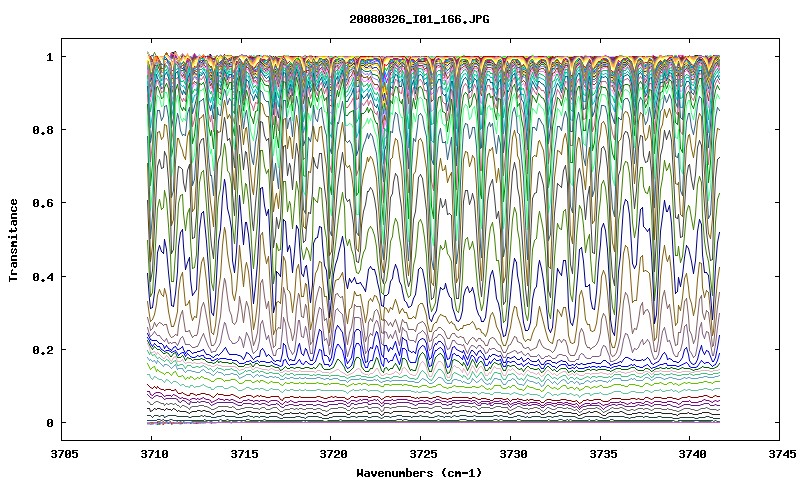Click y-axis tick label 1
The height and width of the screenshot is (480, 800).
pos(49,57)
